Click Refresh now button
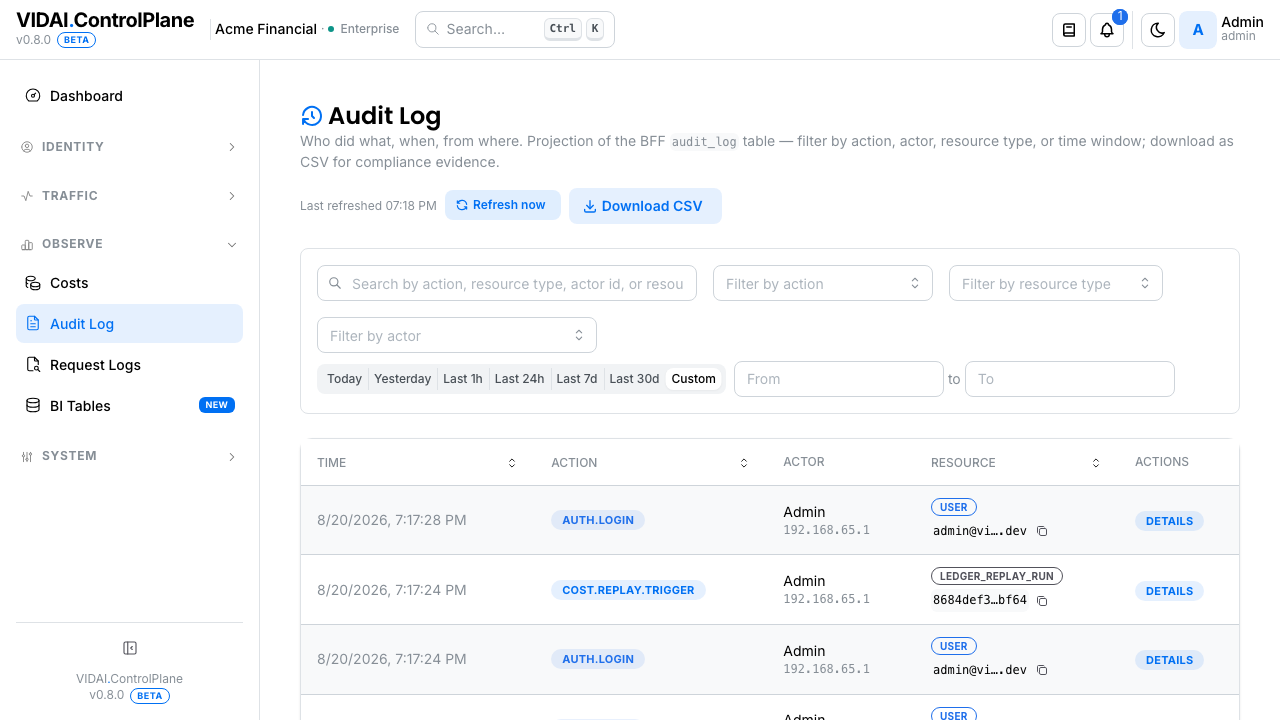Image resolution: width=1280 pixels, height=720 pixels. coord(502,205)
